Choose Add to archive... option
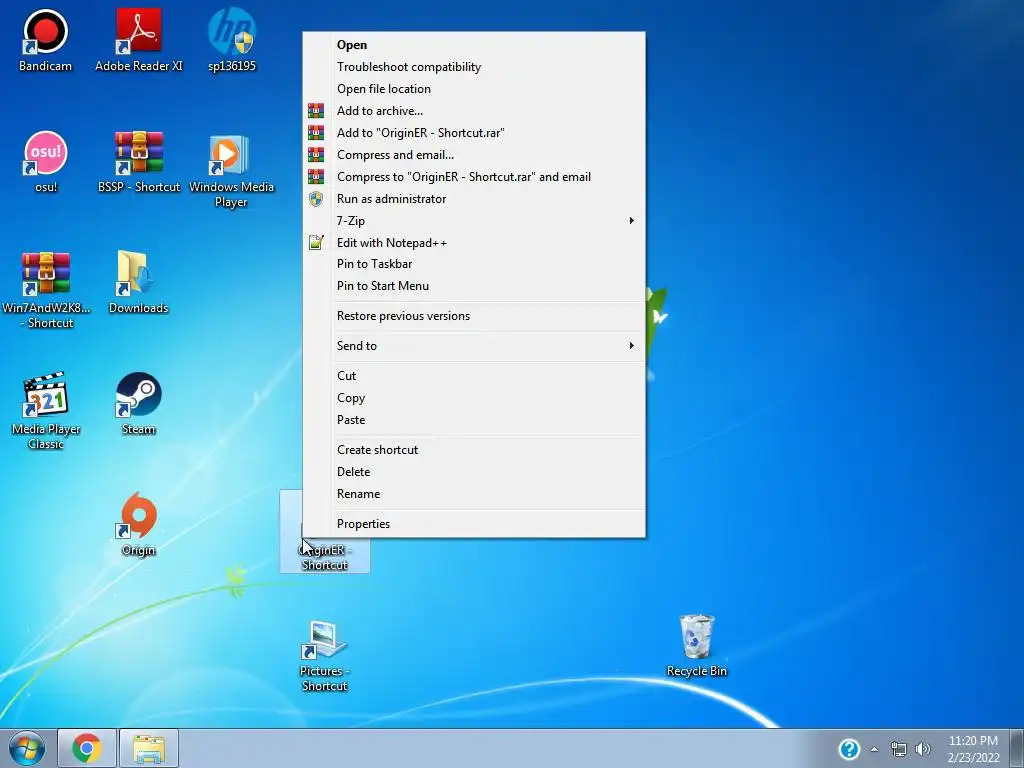This screenshot has height=768, width=1024. pyautogui.click(x=474, y=111)
